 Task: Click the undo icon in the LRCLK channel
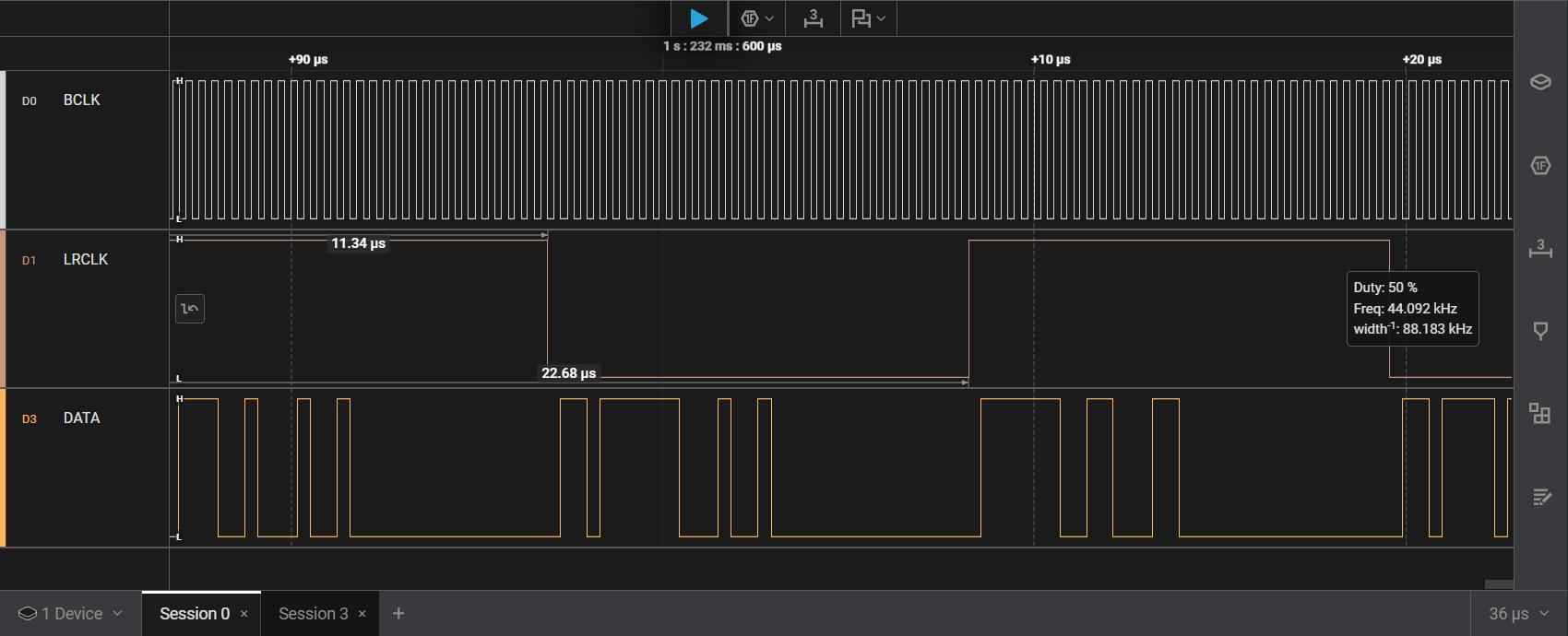(190, 309)
